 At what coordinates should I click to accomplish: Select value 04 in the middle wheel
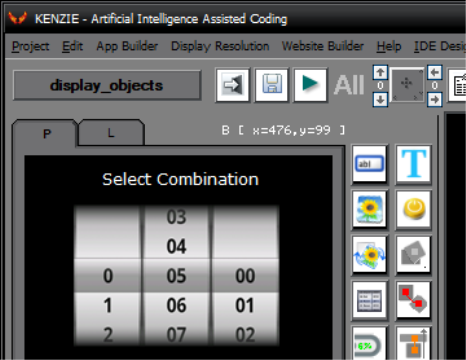point(176,246)
